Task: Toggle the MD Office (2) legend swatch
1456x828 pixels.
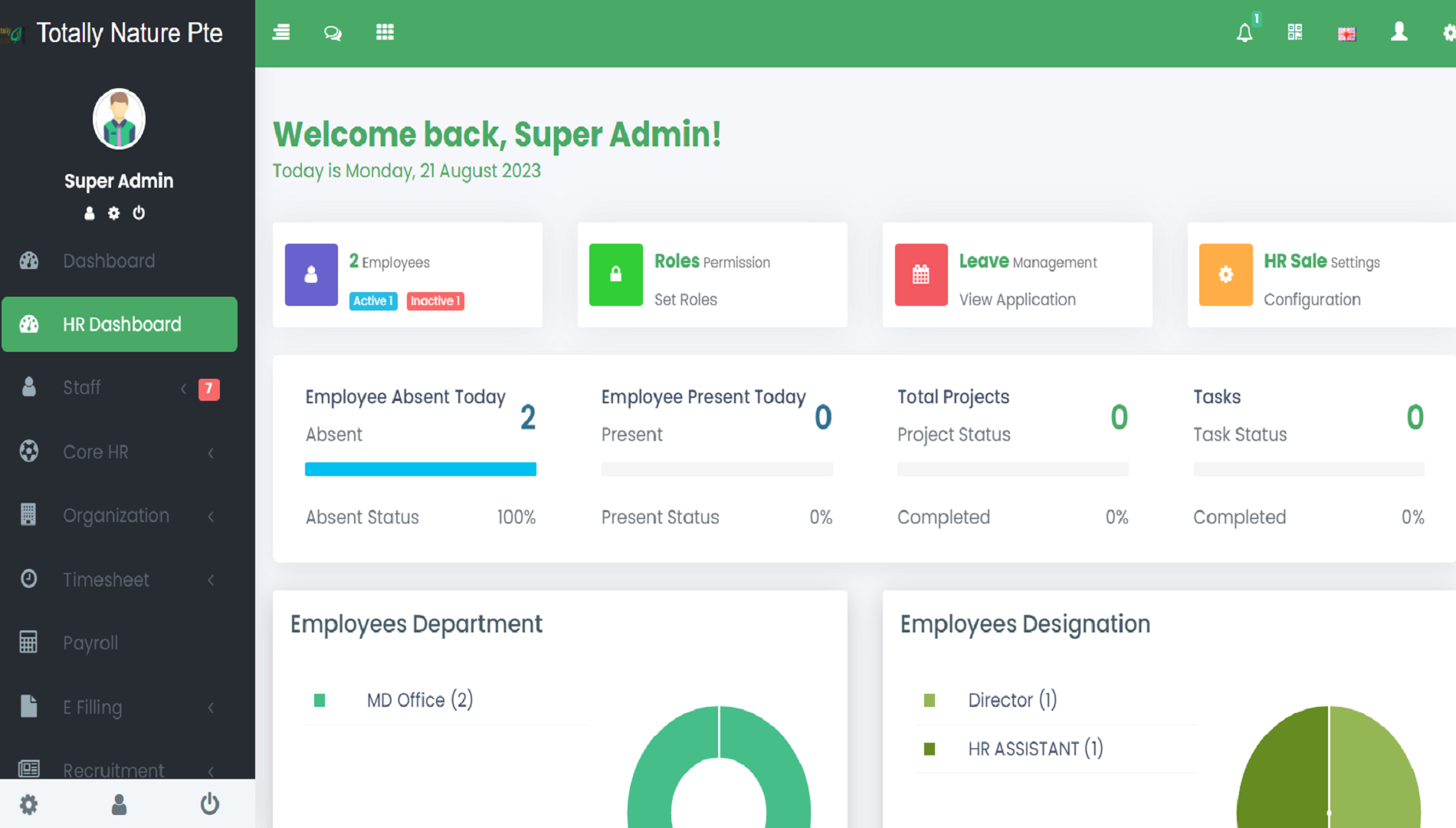Action: (x=320, y=700)
